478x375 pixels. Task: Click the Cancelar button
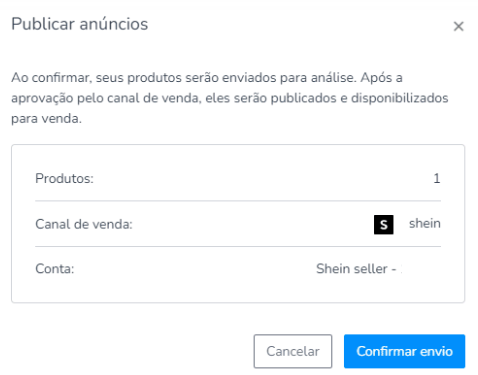[x=293, y=351]
